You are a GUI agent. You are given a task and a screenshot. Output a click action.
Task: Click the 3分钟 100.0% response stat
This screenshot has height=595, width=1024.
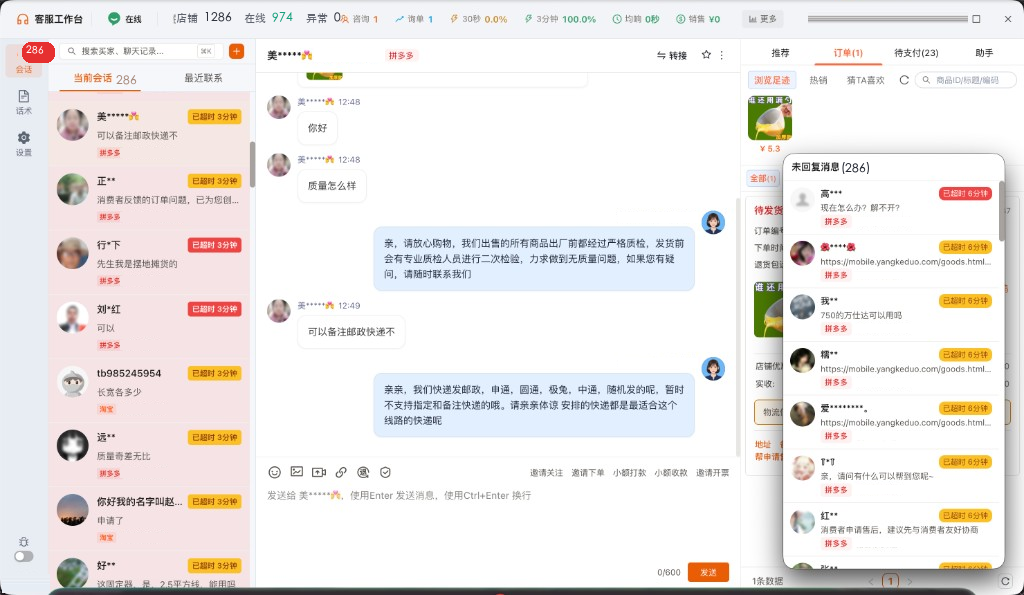[x=560, y=19]
